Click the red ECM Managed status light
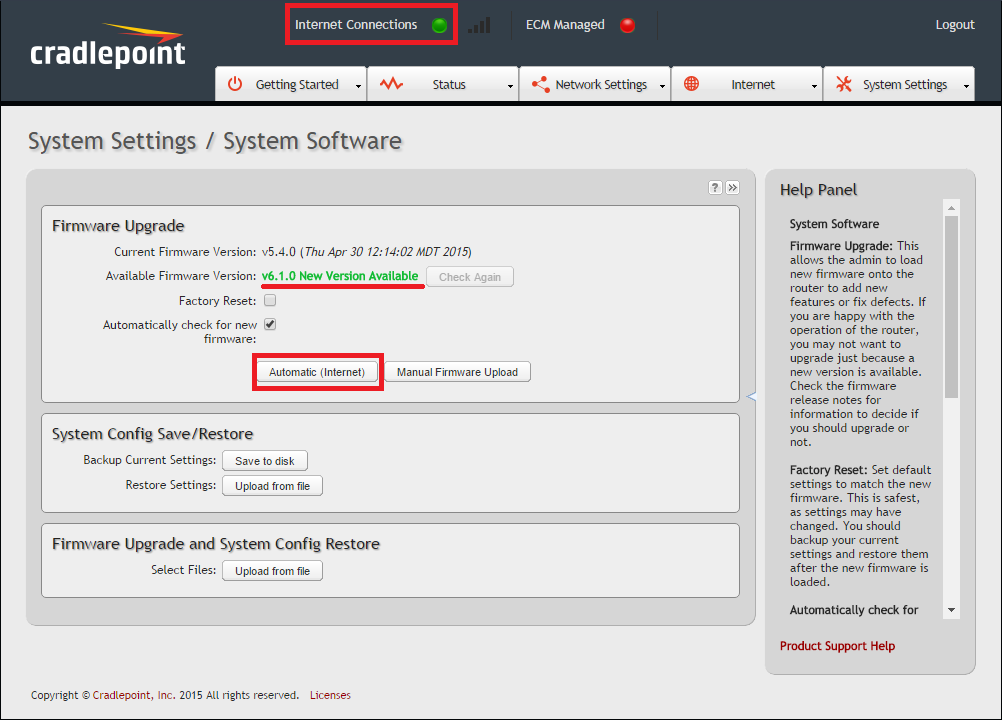 pos(628,26)
